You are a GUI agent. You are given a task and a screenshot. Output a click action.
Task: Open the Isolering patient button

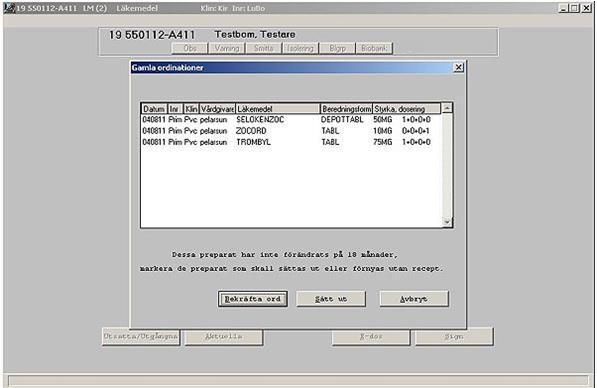[x=300, y=48]
